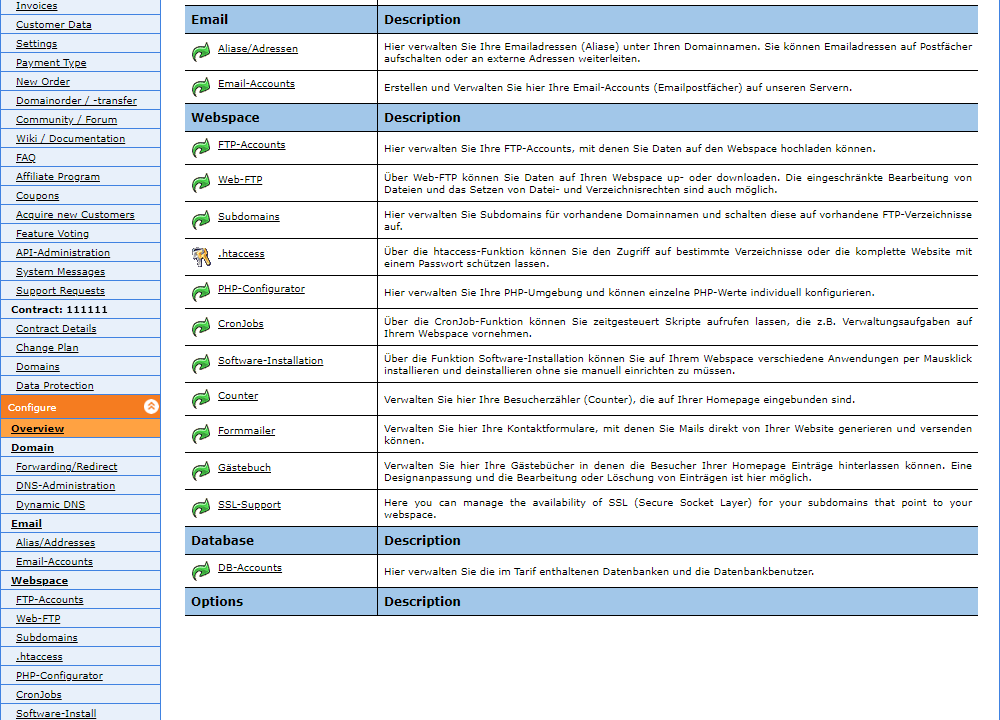1000x720 pixels.
Task: Click the green arrow icon beside DB-Accounts
Action: click(201, 571)
